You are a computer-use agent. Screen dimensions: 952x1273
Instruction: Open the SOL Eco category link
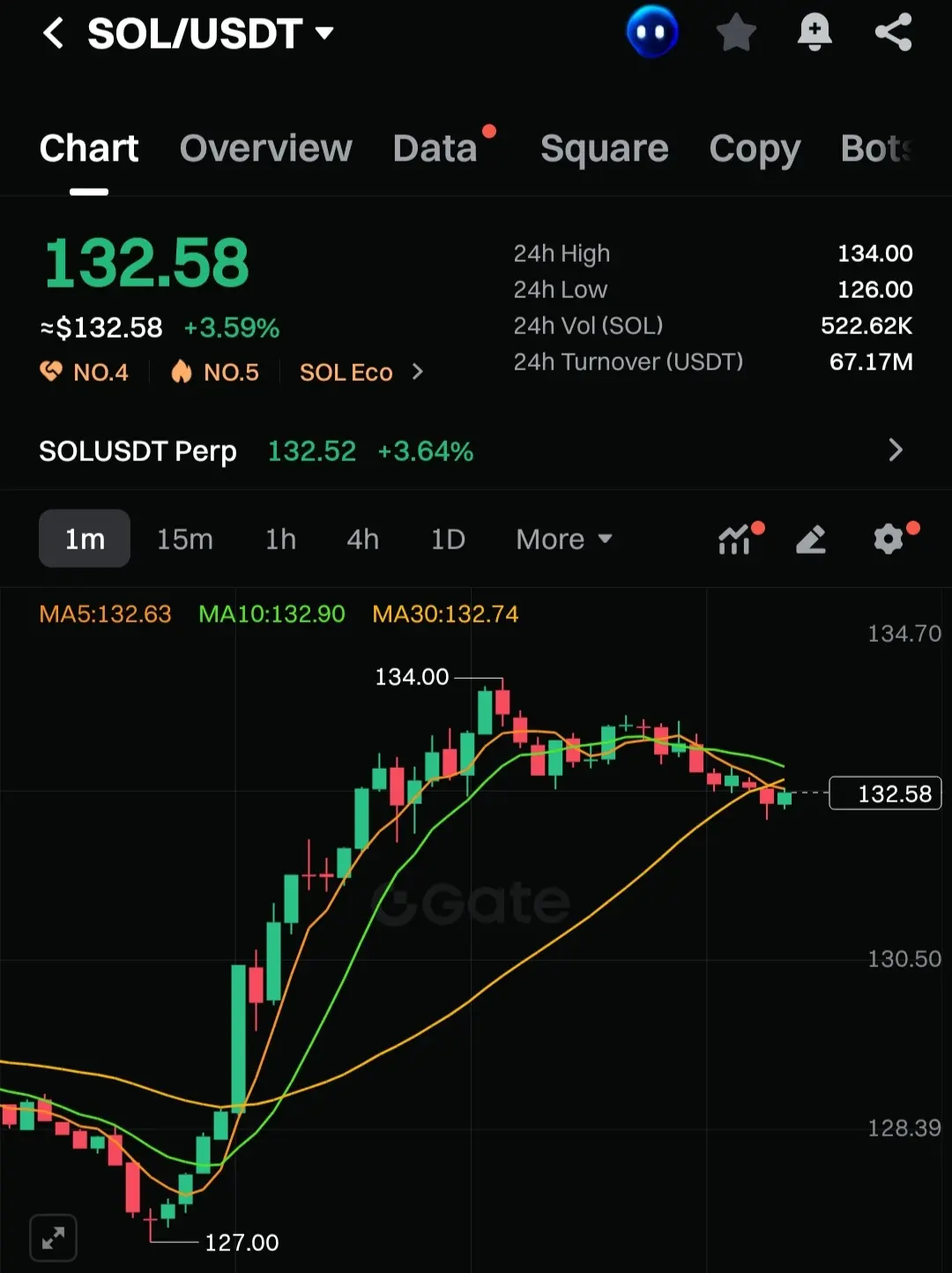click(x=346, y=372)
